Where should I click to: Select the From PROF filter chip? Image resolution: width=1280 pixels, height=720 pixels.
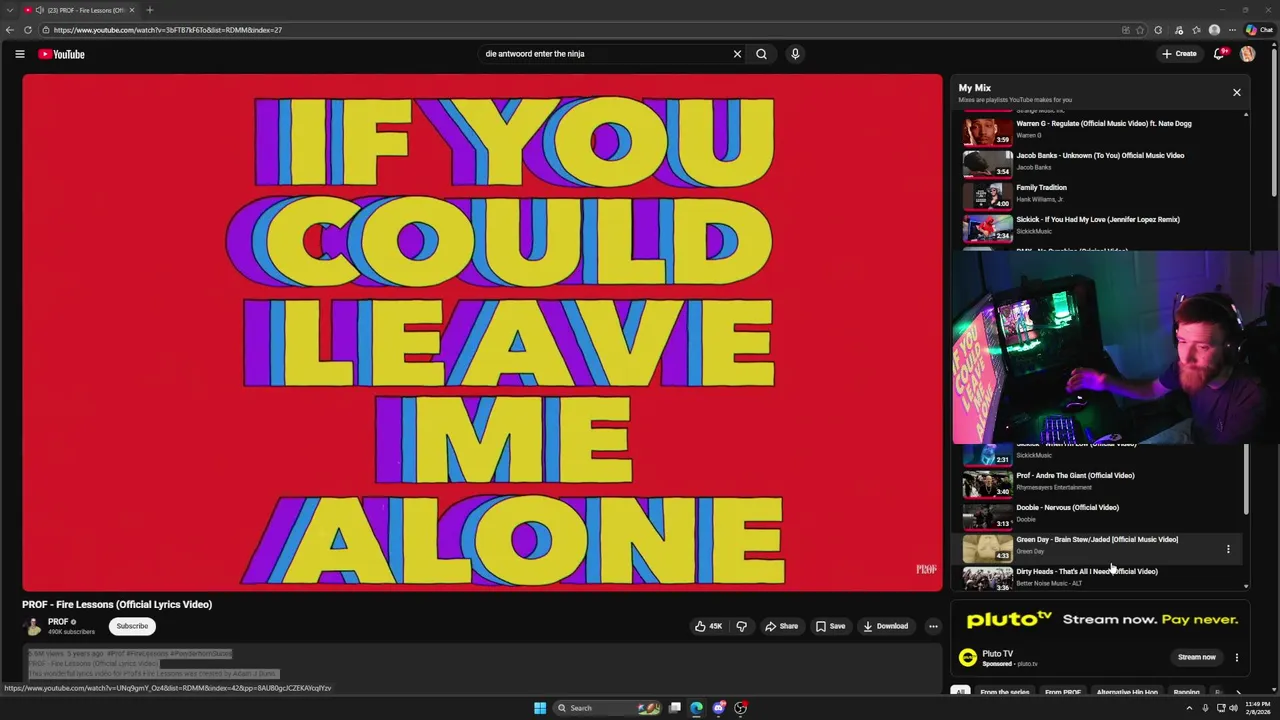point(1062,692)
